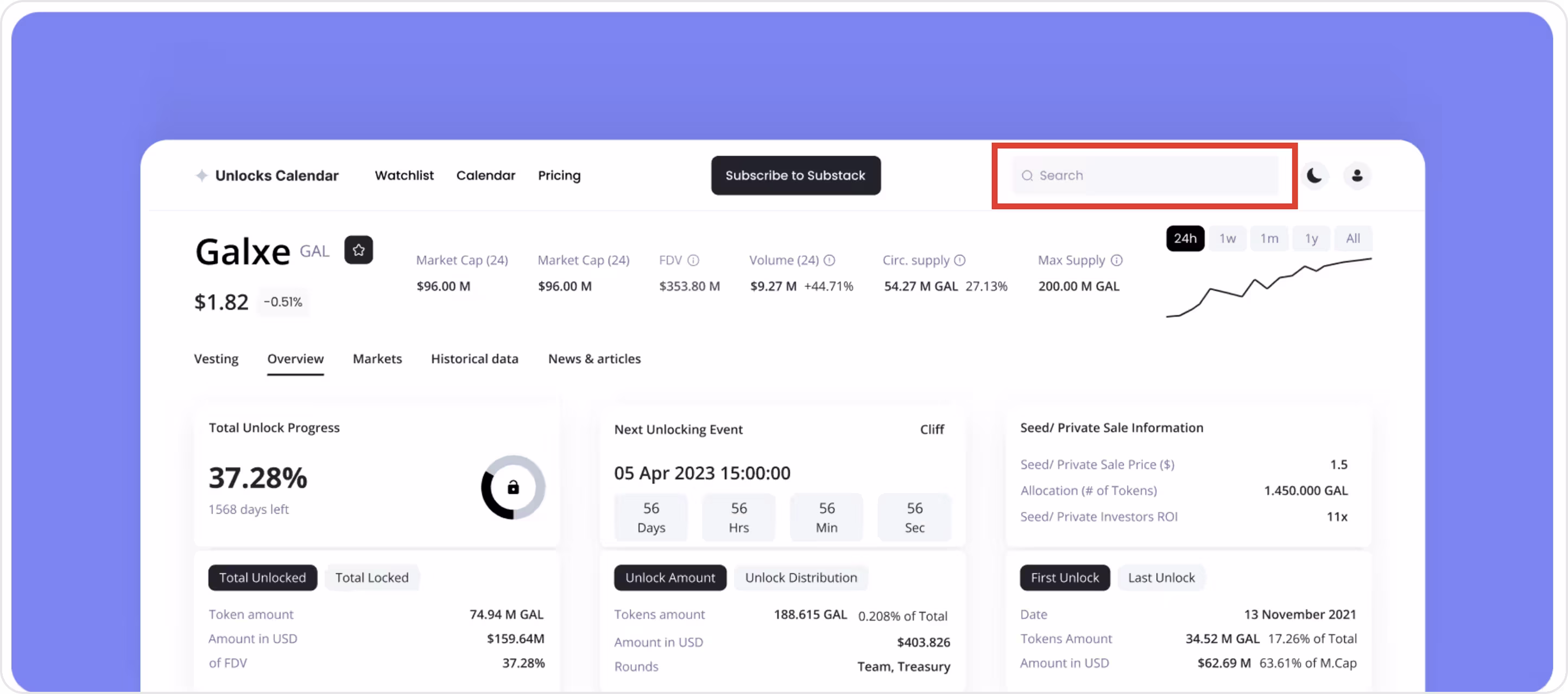1568x694 pixels.
Task: Select the All chart range
Action: tap(1352, 238)
